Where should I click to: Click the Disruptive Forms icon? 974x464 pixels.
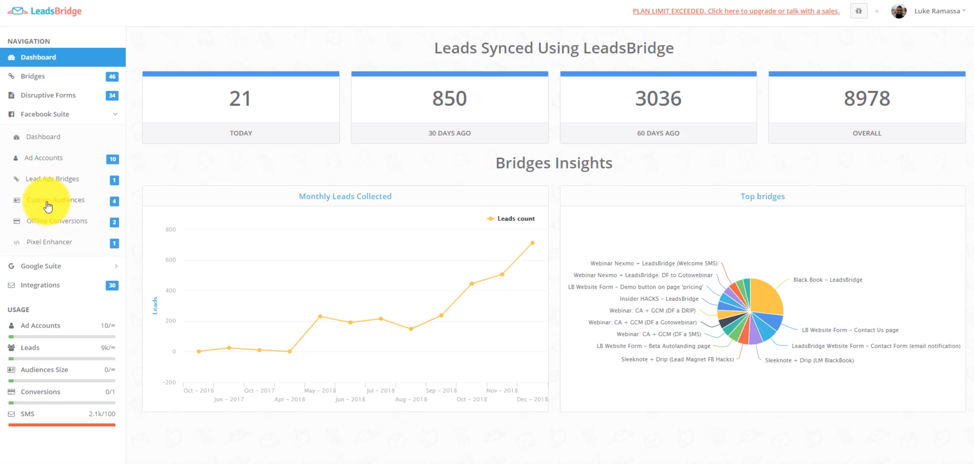pos(12,96)
